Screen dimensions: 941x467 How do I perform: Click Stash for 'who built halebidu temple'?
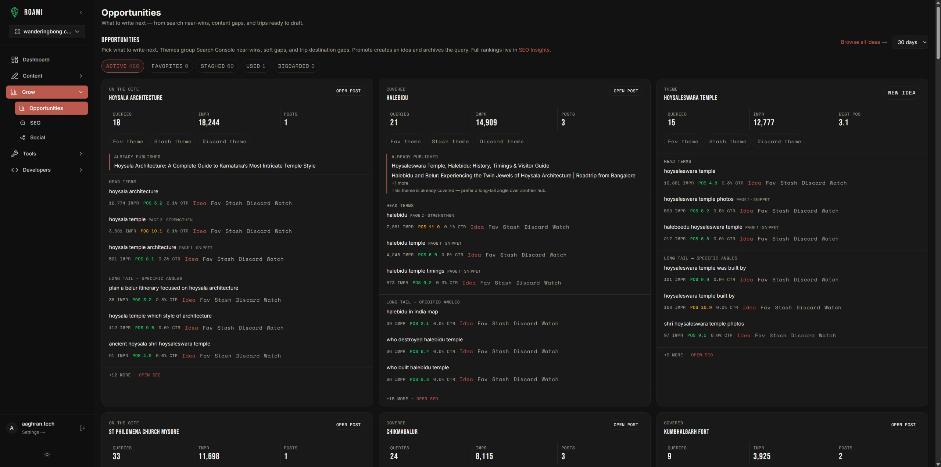point(501,379)
